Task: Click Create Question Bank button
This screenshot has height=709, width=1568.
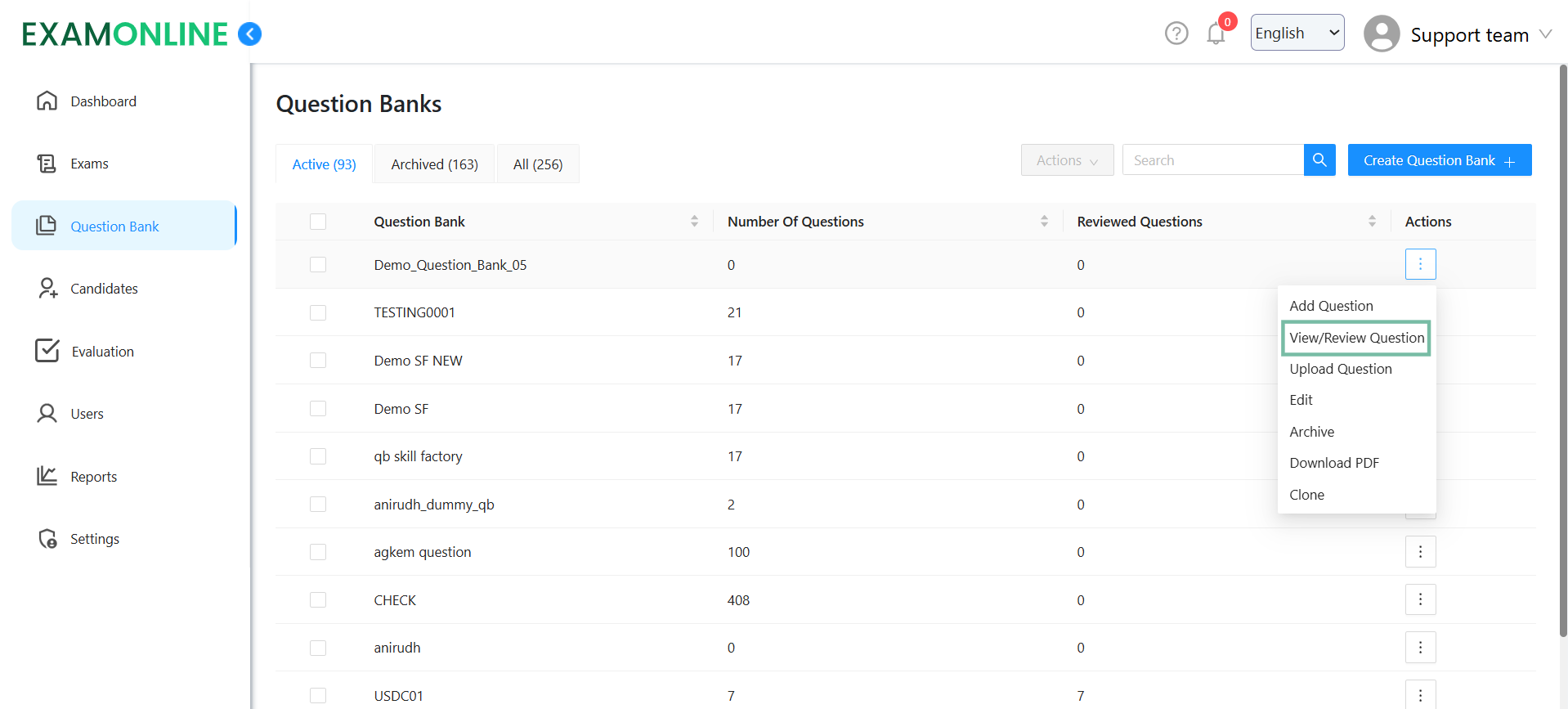Action: pyautogui.click(x=1439, y=160)
